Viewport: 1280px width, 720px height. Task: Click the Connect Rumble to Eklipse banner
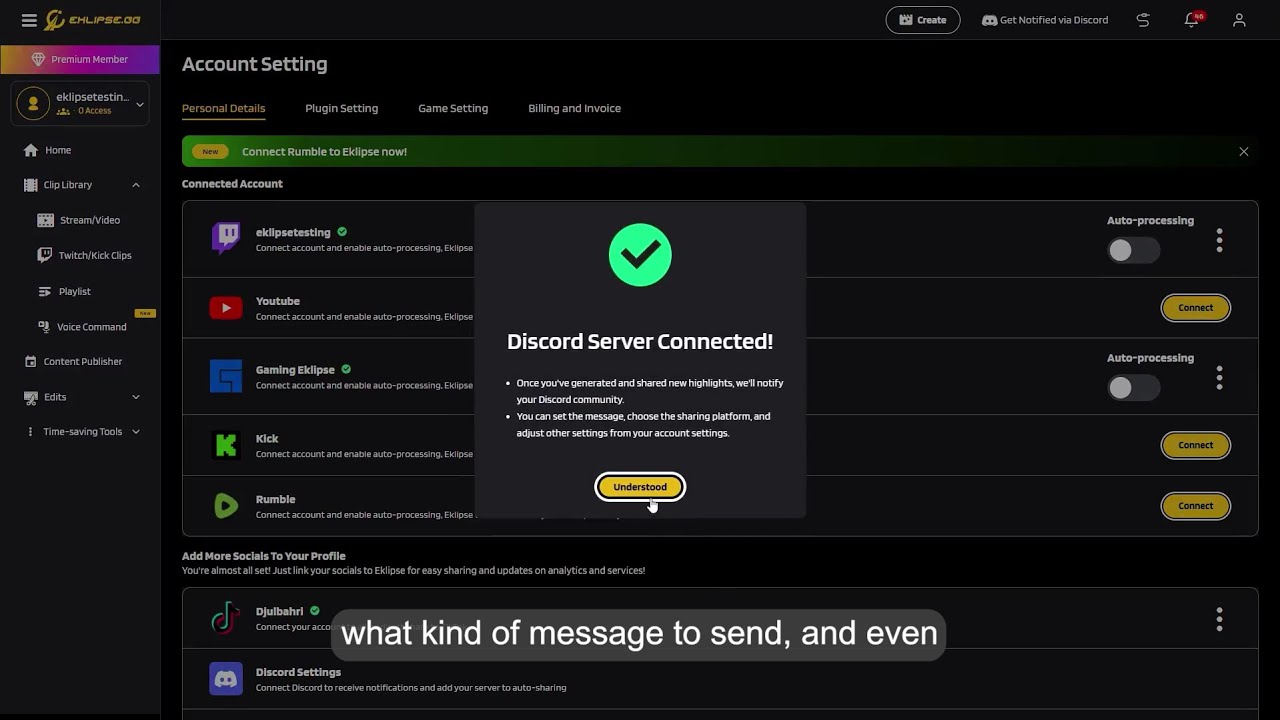[x=720, y=152]
